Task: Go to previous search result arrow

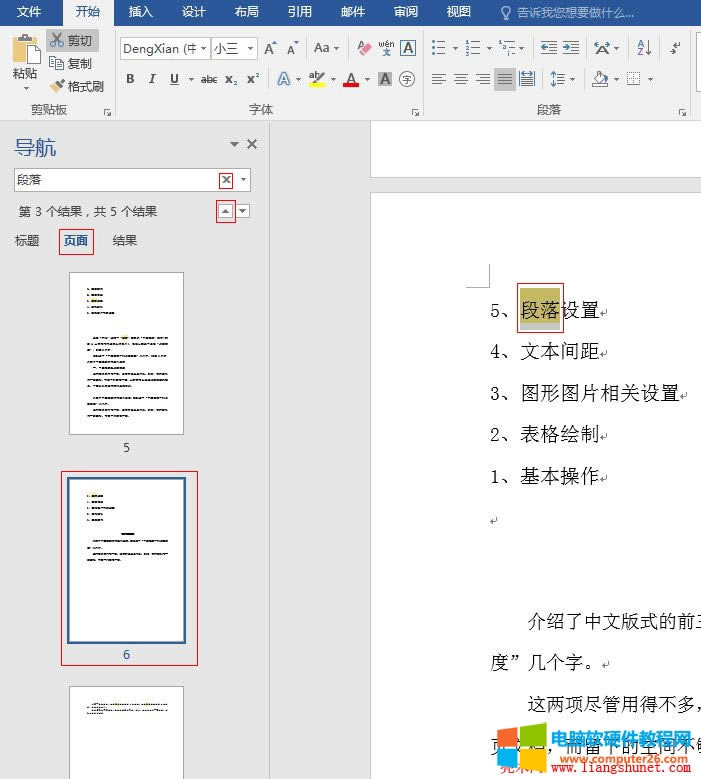Action: point(226,211)
